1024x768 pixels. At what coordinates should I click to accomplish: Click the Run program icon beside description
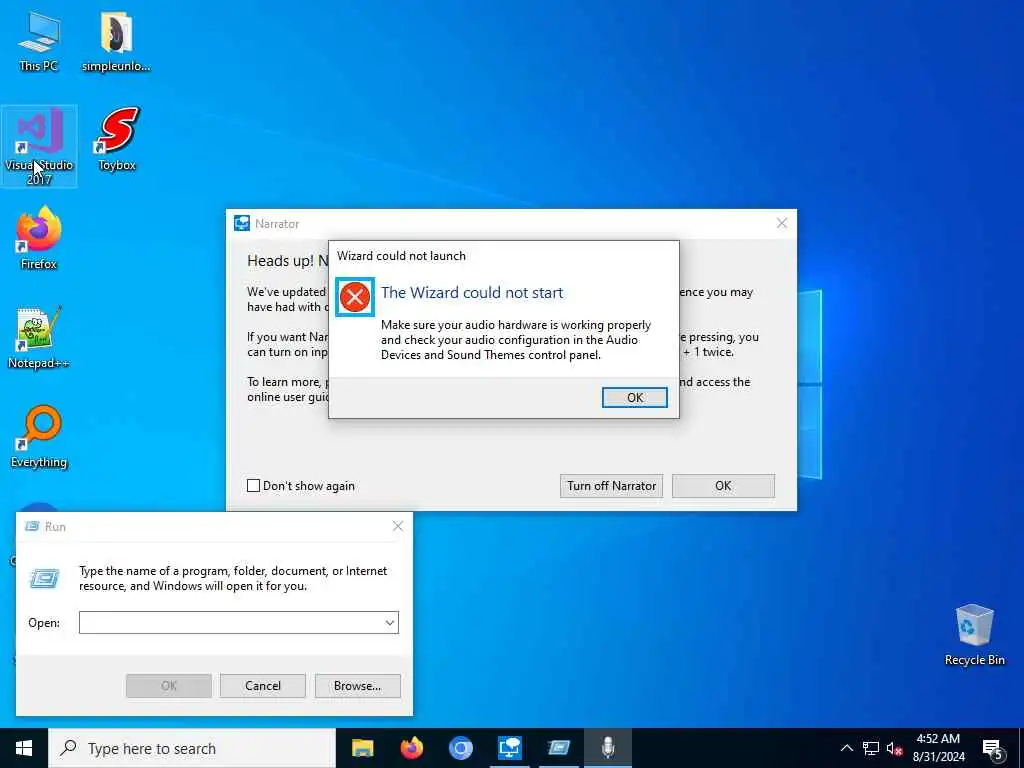[44, 578]
